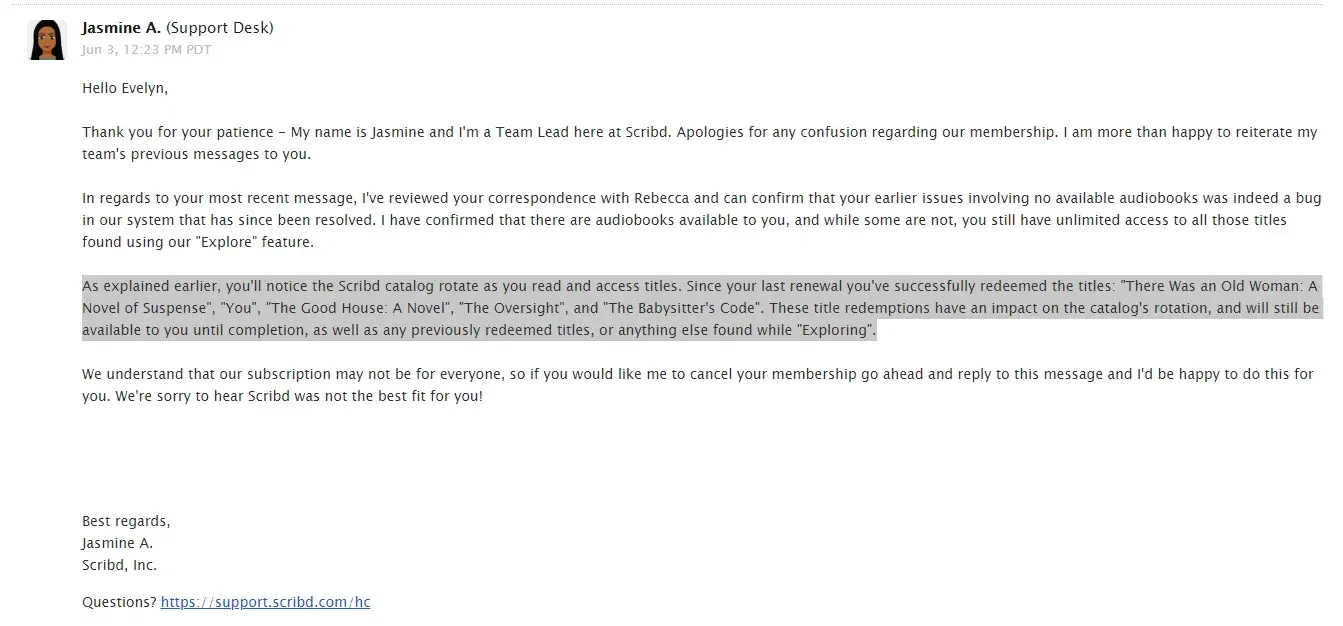Screen dimensions: 1343x626
Task: Click the "Best regards," closing line
Action: (126, 521)
